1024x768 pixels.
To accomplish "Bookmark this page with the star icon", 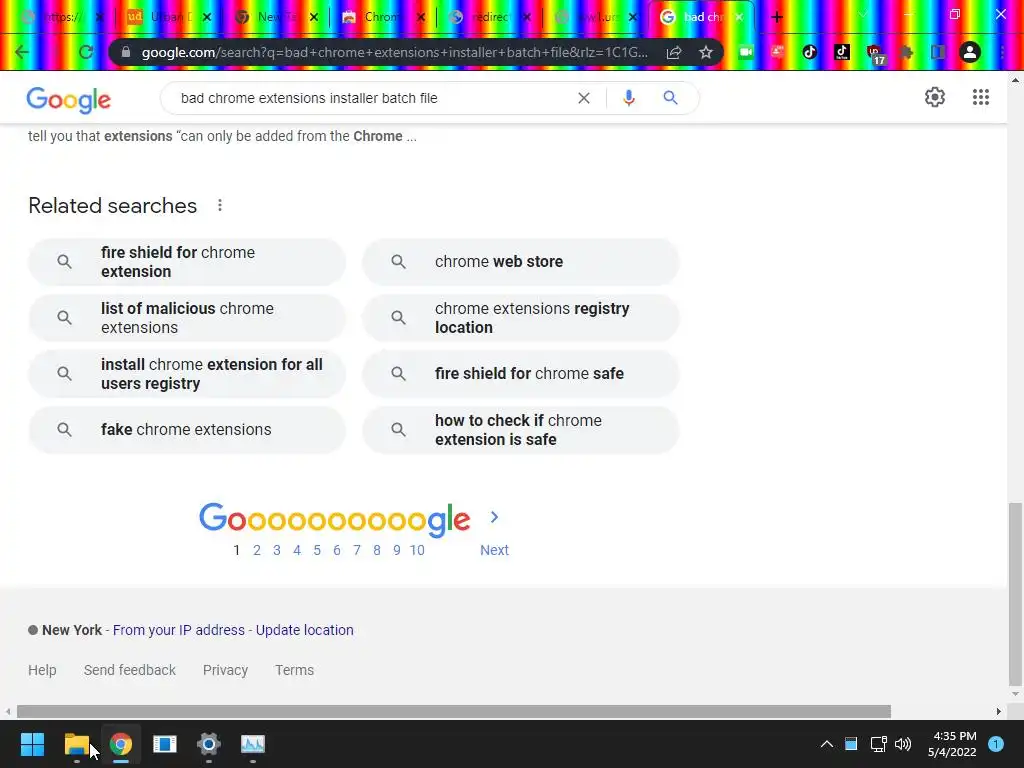I will (x=706, y=52).
